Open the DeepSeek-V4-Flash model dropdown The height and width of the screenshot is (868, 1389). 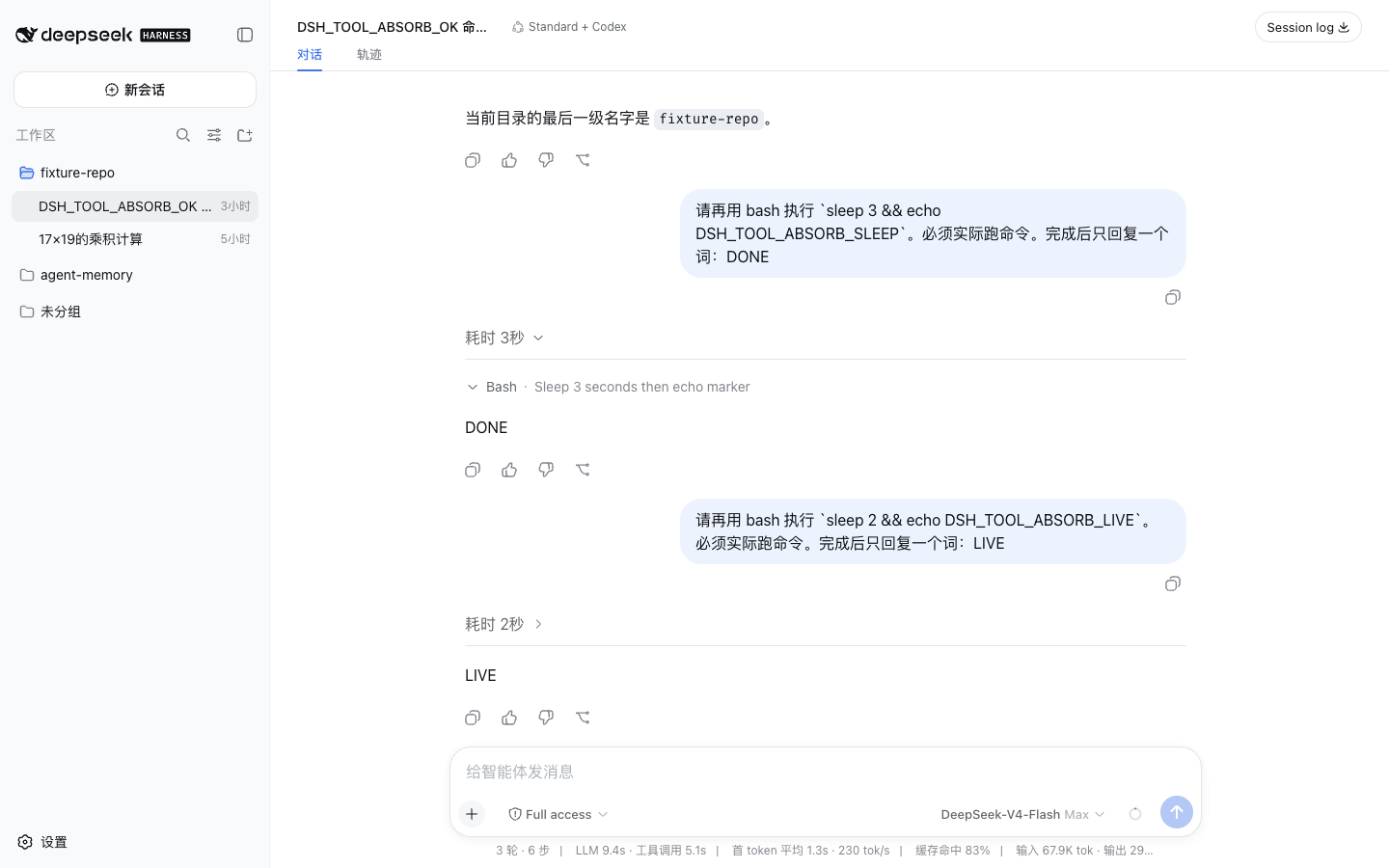click(1022, 814)
